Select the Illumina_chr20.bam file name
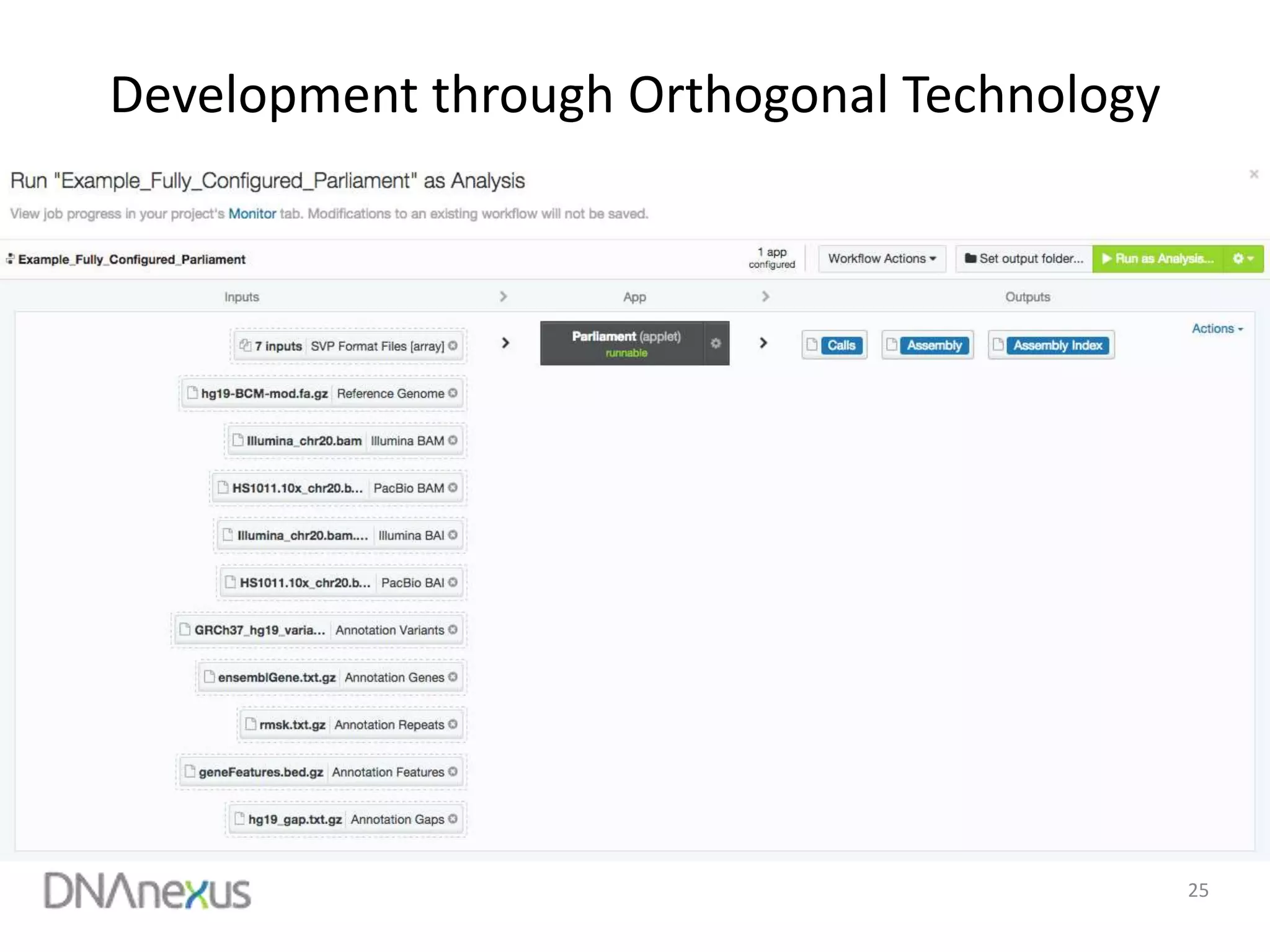Viewport: 1270px width, 952px height. point(304,441)
